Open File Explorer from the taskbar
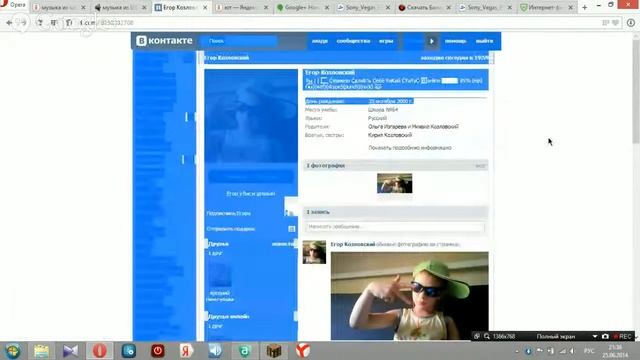640x360 pixels. coord(41,351)
